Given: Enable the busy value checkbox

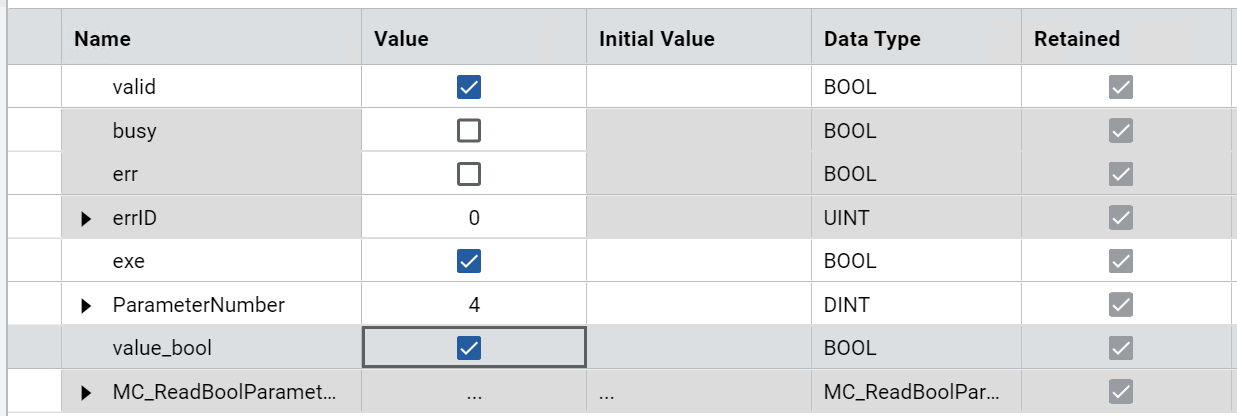Looking at the screenshot, I should point(468,131).
